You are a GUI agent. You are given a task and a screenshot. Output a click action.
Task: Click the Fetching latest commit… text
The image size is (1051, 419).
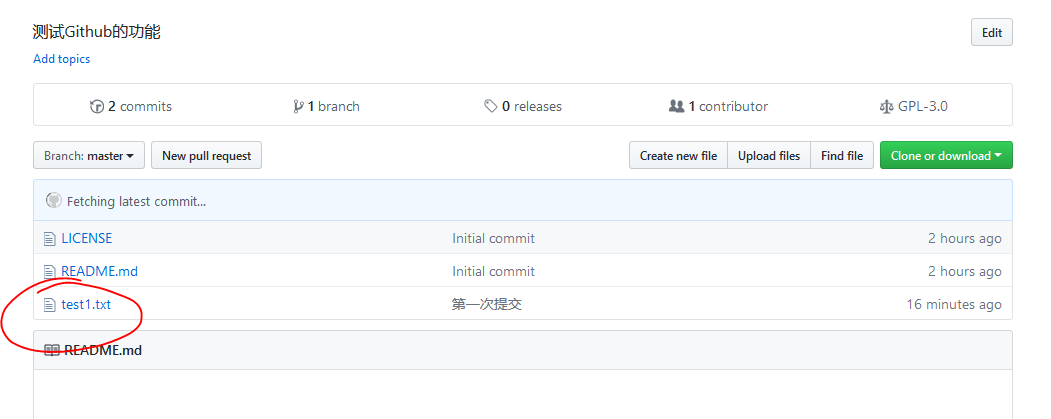tap(136, 201)
